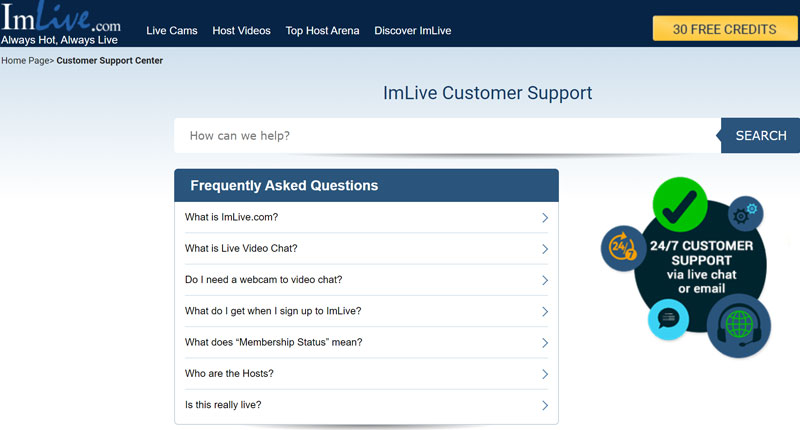
Task: Expand chevron for Do I need a webcam
Action: [545, 280]
